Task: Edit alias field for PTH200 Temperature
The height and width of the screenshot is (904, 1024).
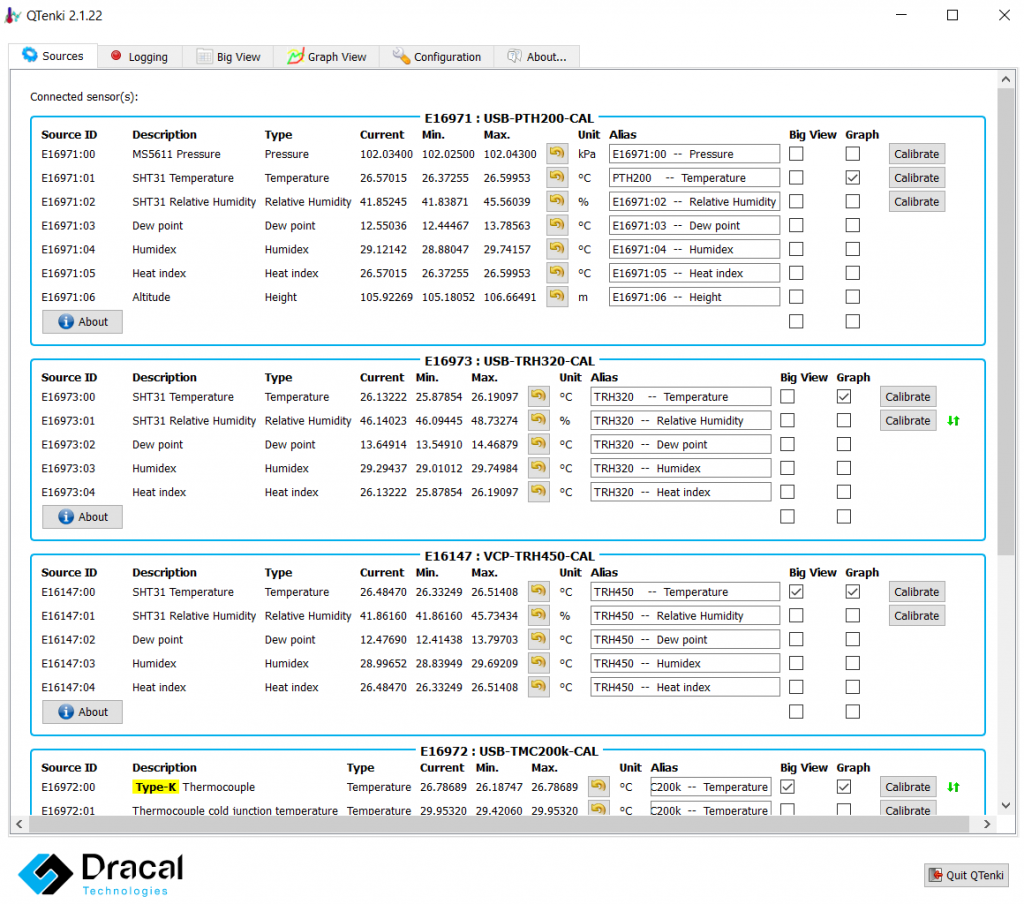Action: 694,178
